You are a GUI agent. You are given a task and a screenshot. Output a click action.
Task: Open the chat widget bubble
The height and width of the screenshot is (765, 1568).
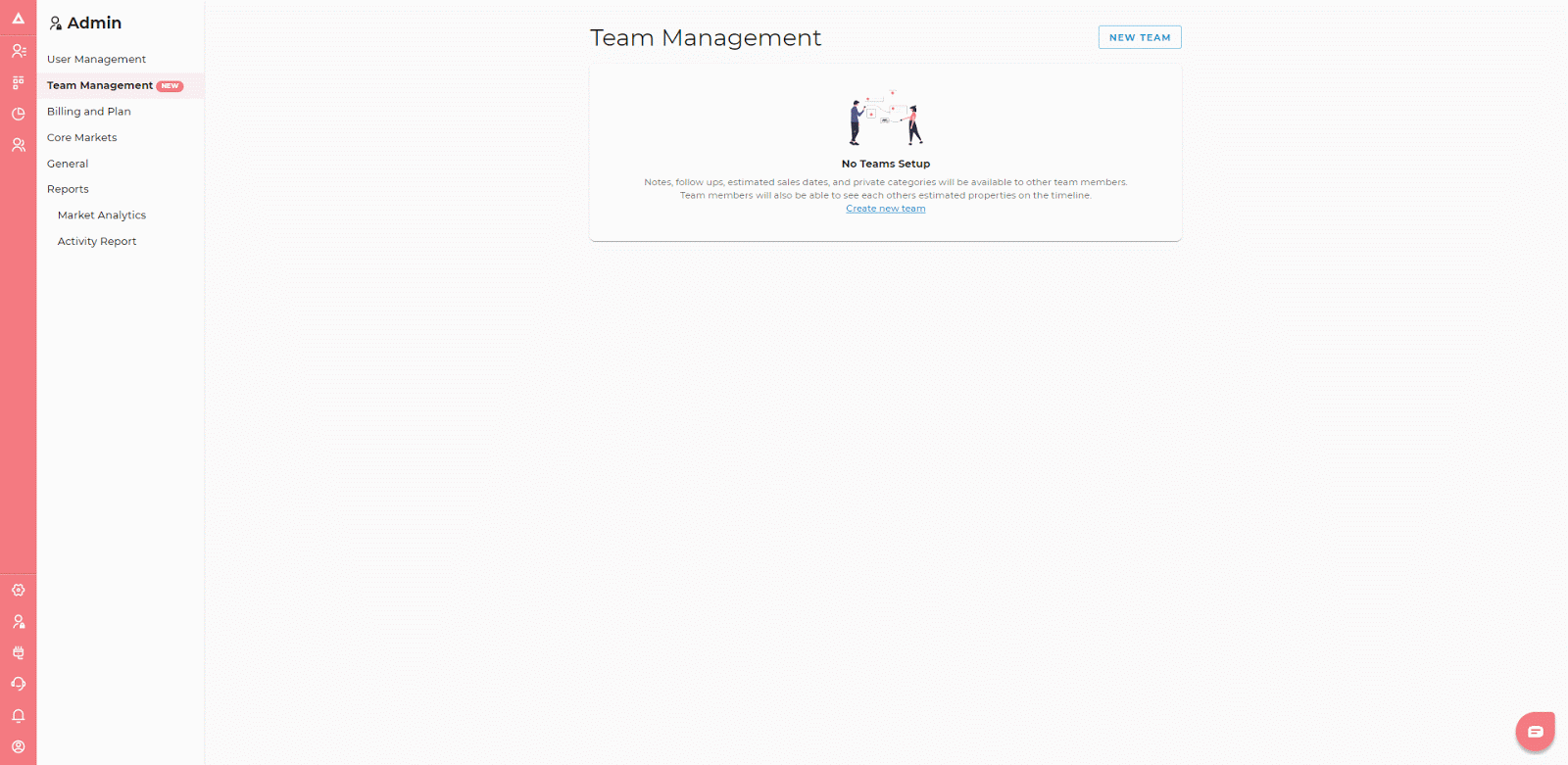click(x=1535, y=732)
